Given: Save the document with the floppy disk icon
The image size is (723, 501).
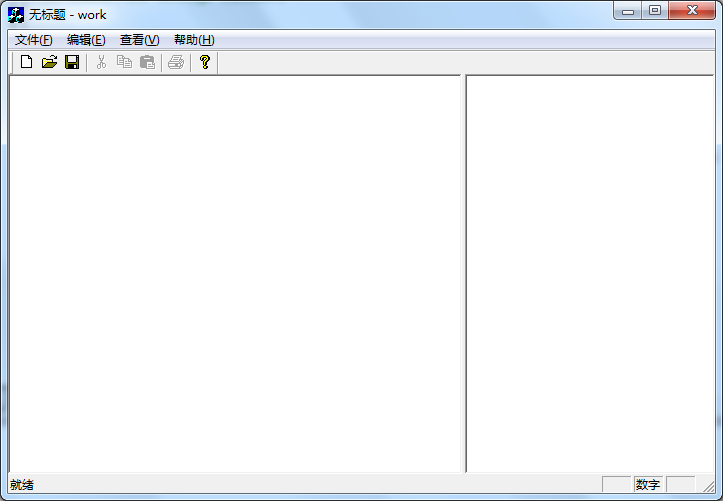Looking at the screenshot, I should tap(72, 62).
